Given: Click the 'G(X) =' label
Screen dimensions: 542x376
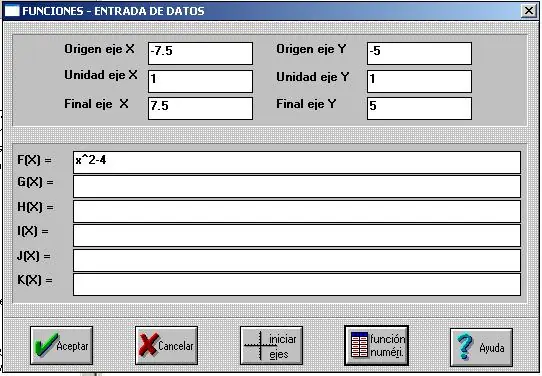Looking at the screenshot, I should pos(35,182).
